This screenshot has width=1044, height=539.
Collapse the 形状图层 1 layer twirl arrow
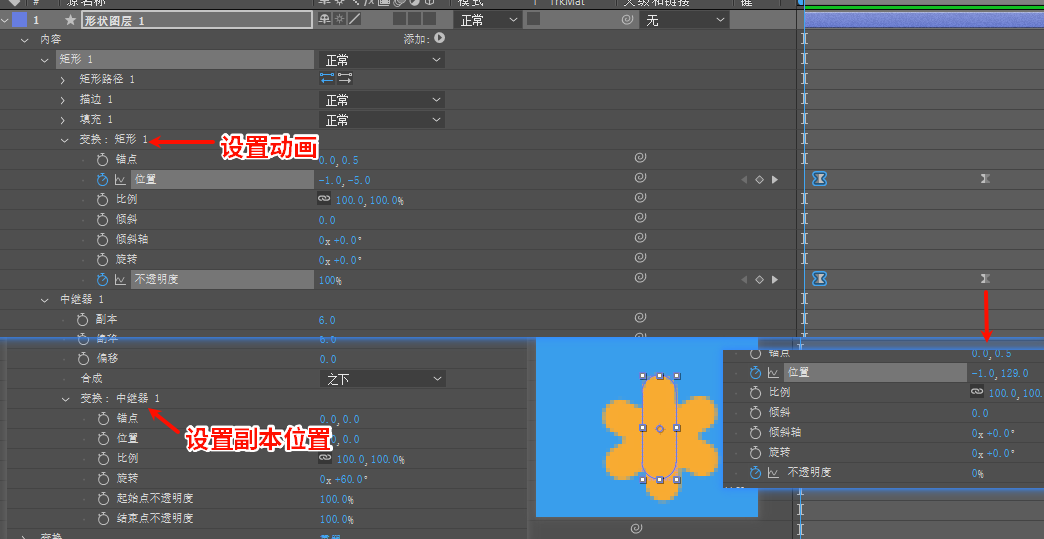(5, 21)
